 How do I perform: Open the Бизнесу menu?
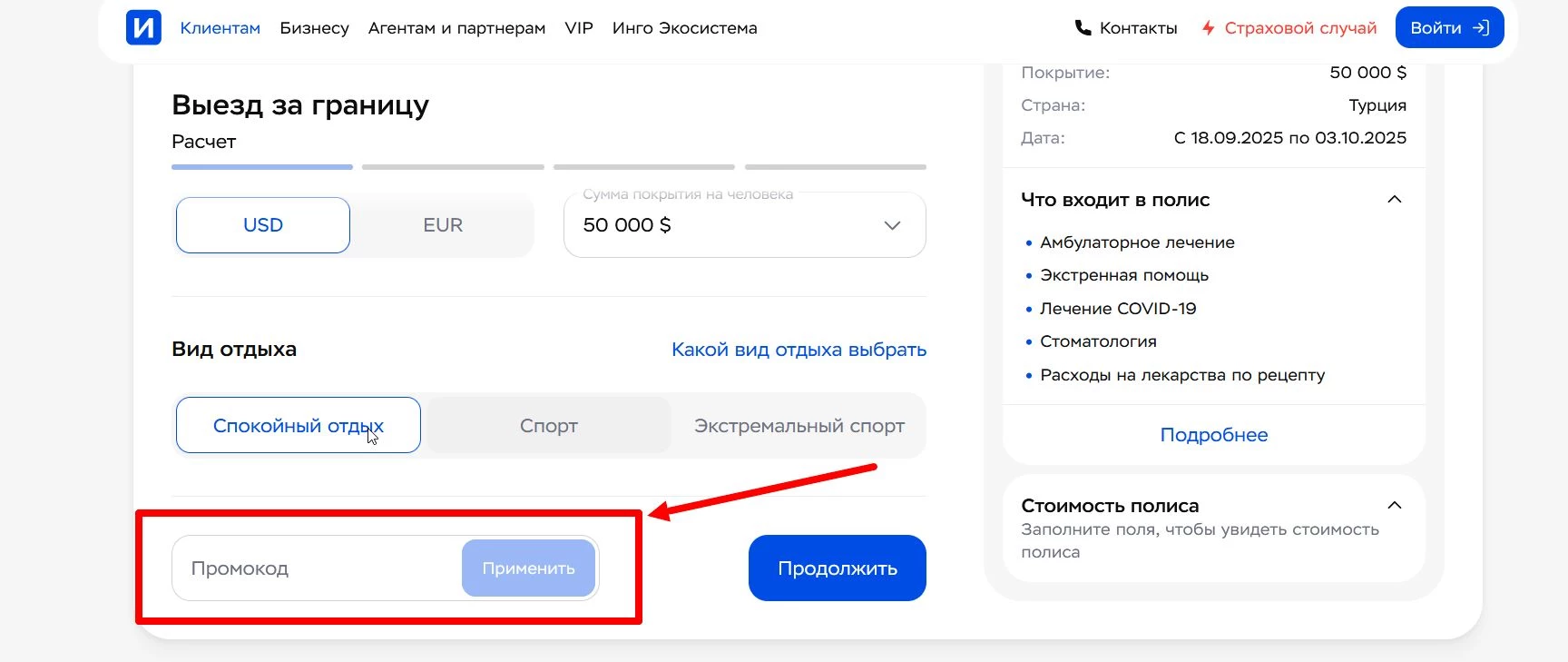(x=315, y=27)
